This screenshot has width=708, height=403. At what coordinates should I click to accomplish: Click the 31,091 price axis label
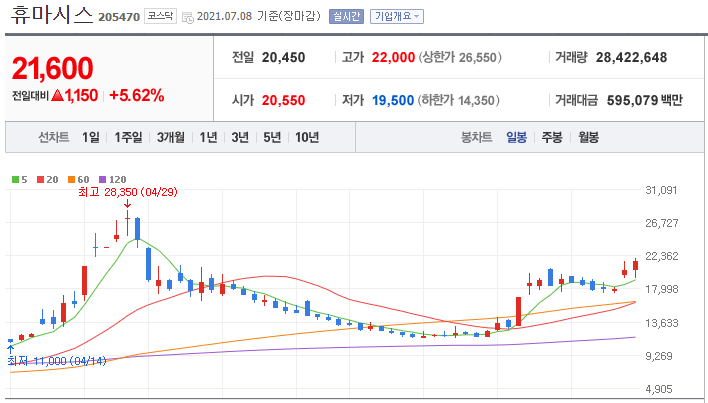tap(661, 190)
